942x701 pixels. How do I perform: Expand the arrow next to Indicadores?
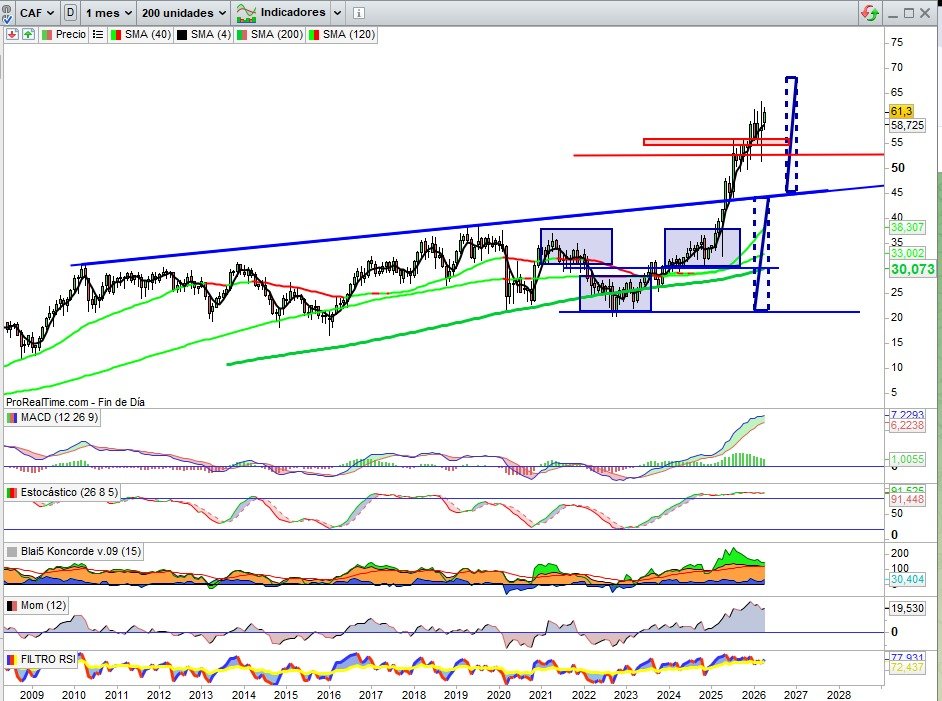click(338, 13)
